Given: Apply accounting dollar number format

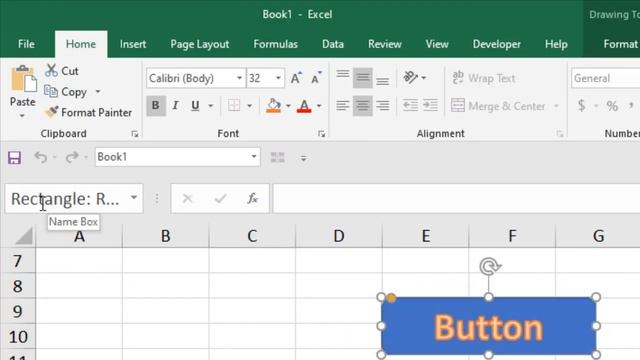Looking at the screenshot, I should 582,106.
